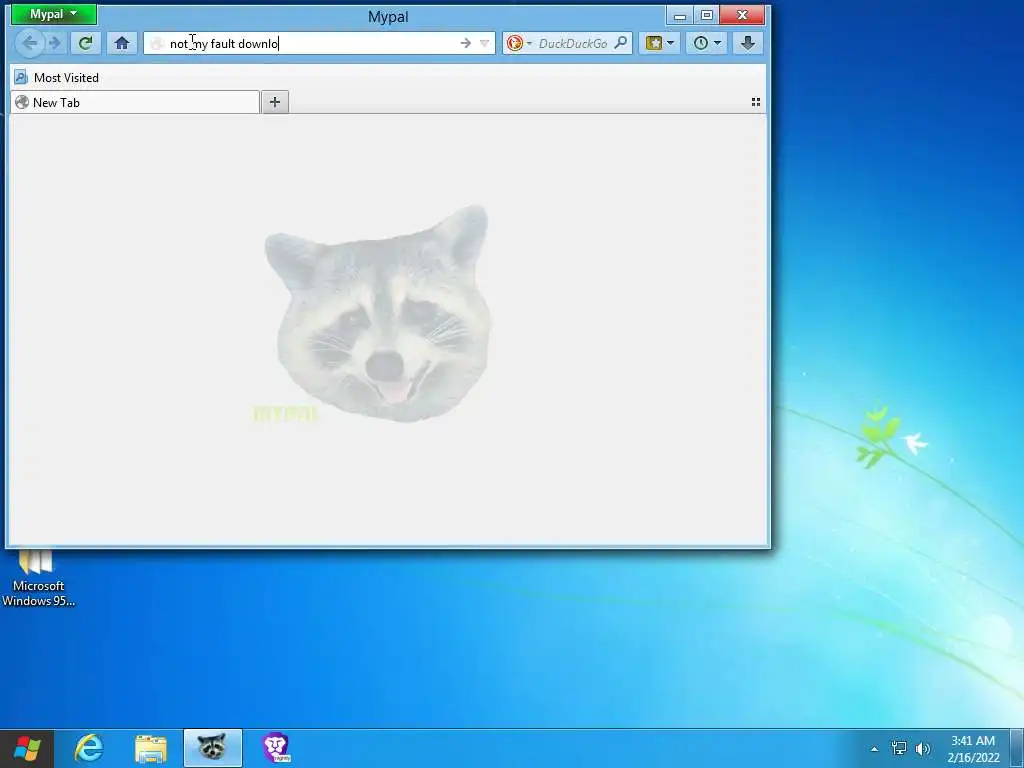Launch Brave Nightly from the taskbar
Image resolution: width=1024 pixels, height=768 pixels.
(x=276, y=748)
